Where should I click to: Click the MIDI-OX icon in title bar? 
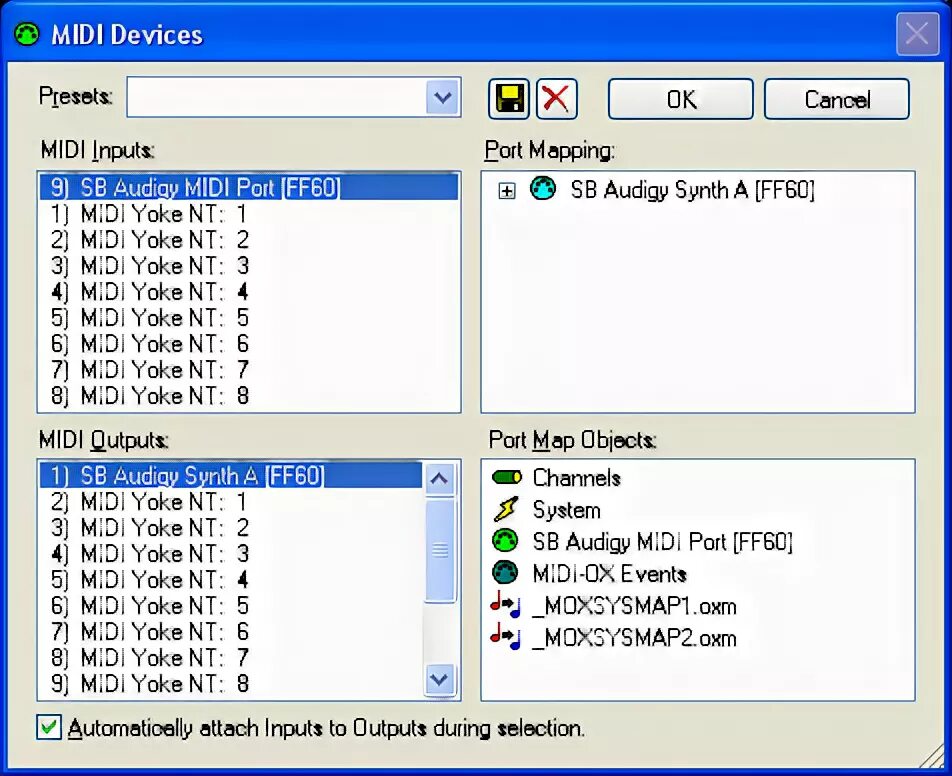(x=27, y=34)
